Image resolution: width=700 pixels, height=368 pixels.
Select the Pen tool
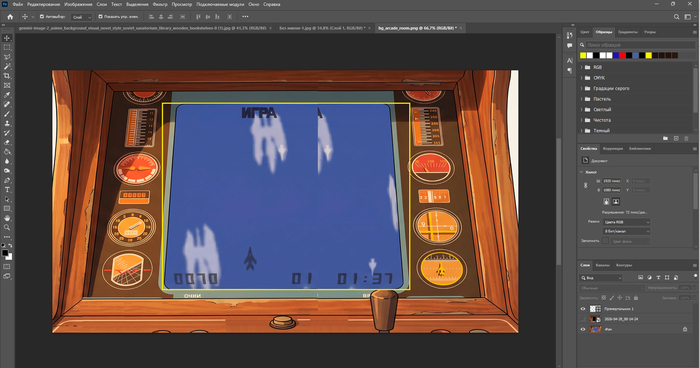7,180
